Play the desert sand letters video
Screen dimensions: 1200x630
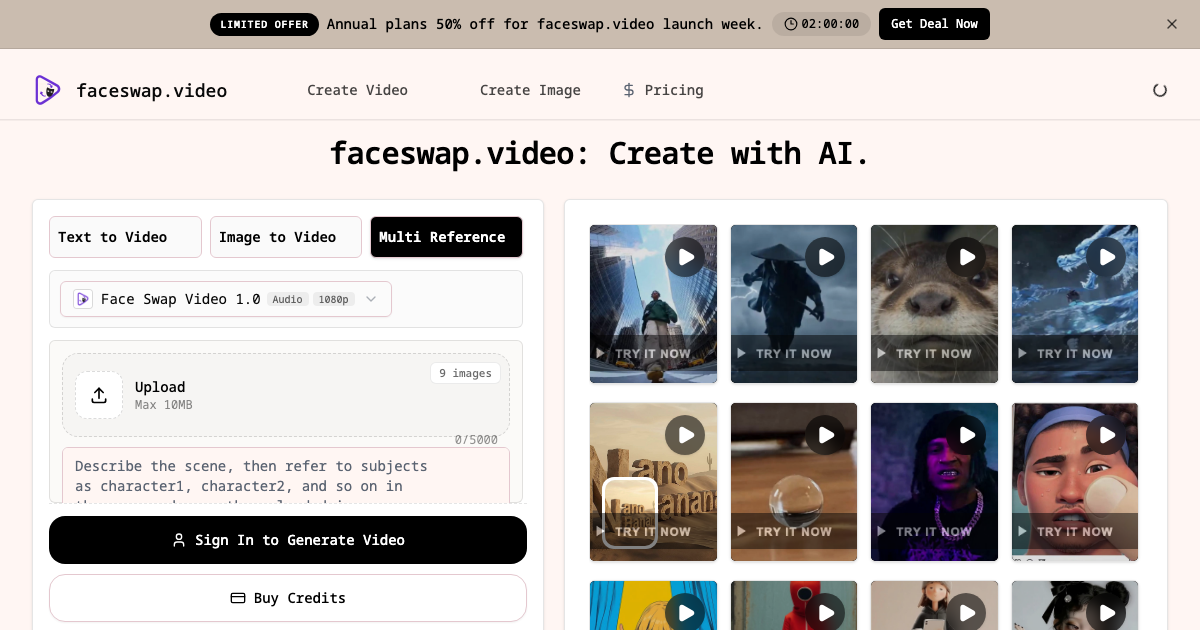pyautogui.click(x=685, y=435)
